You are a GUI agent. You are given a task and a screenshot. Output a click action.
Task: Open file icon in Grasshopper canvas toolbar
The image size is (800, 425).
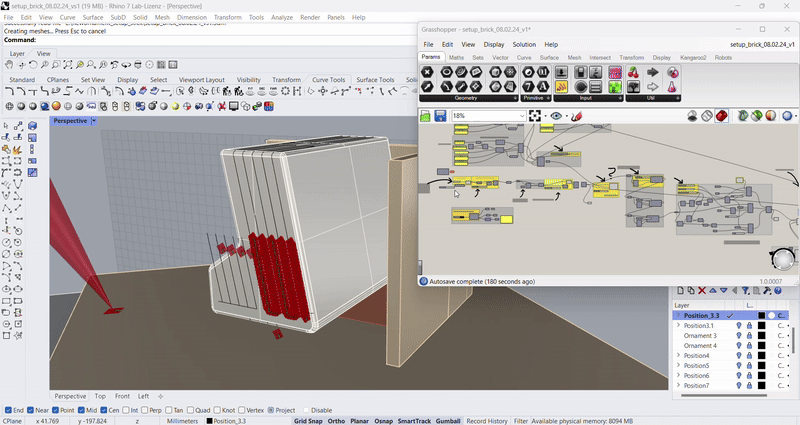[x=426, y=116]
